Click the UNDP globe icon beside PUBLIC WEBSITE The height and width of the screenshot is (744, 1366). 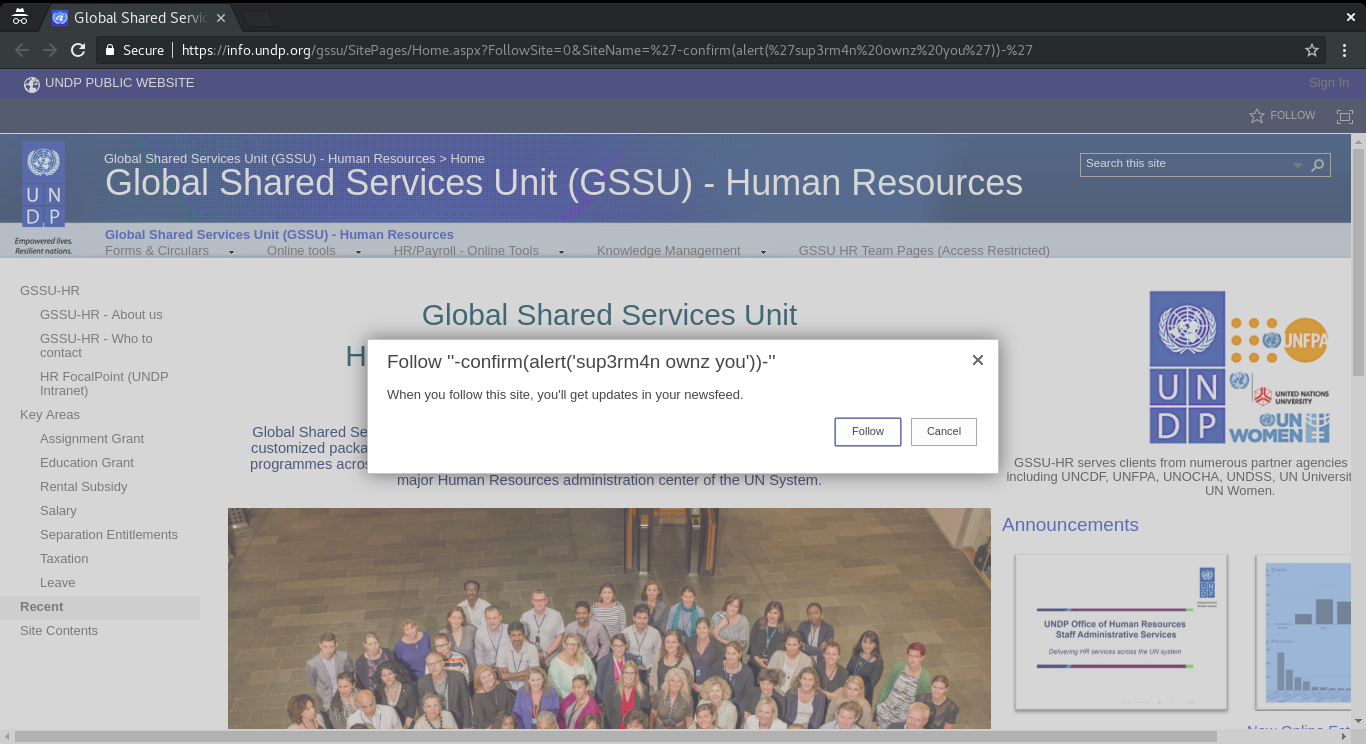32,85
